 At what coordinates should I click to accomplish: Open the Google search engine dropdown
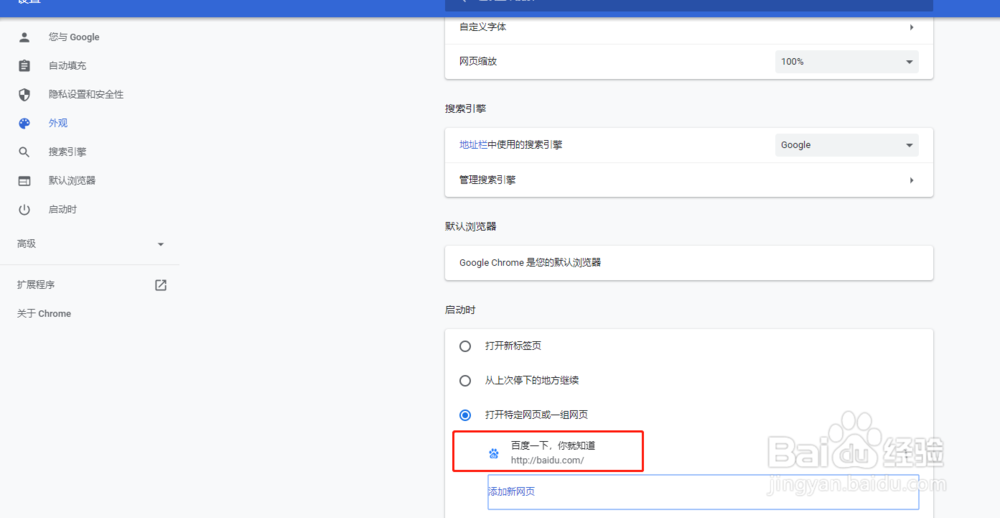[847, 145]
